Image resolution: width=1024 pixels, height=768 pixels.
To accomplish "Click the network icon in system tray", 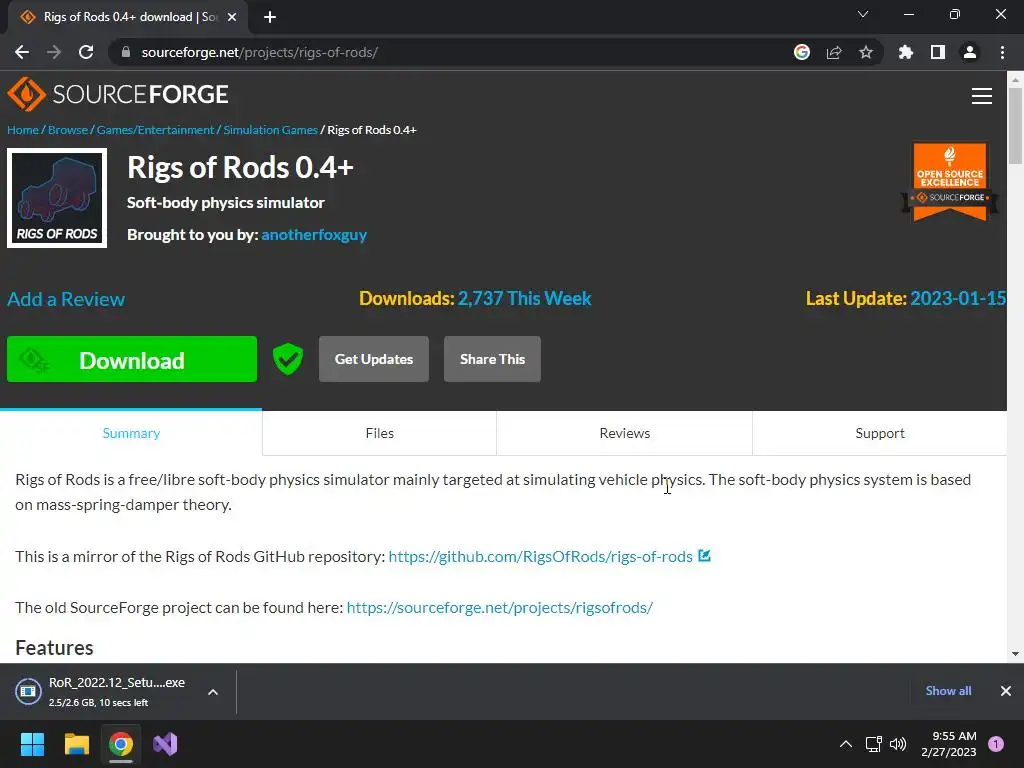I will [873, 744].
